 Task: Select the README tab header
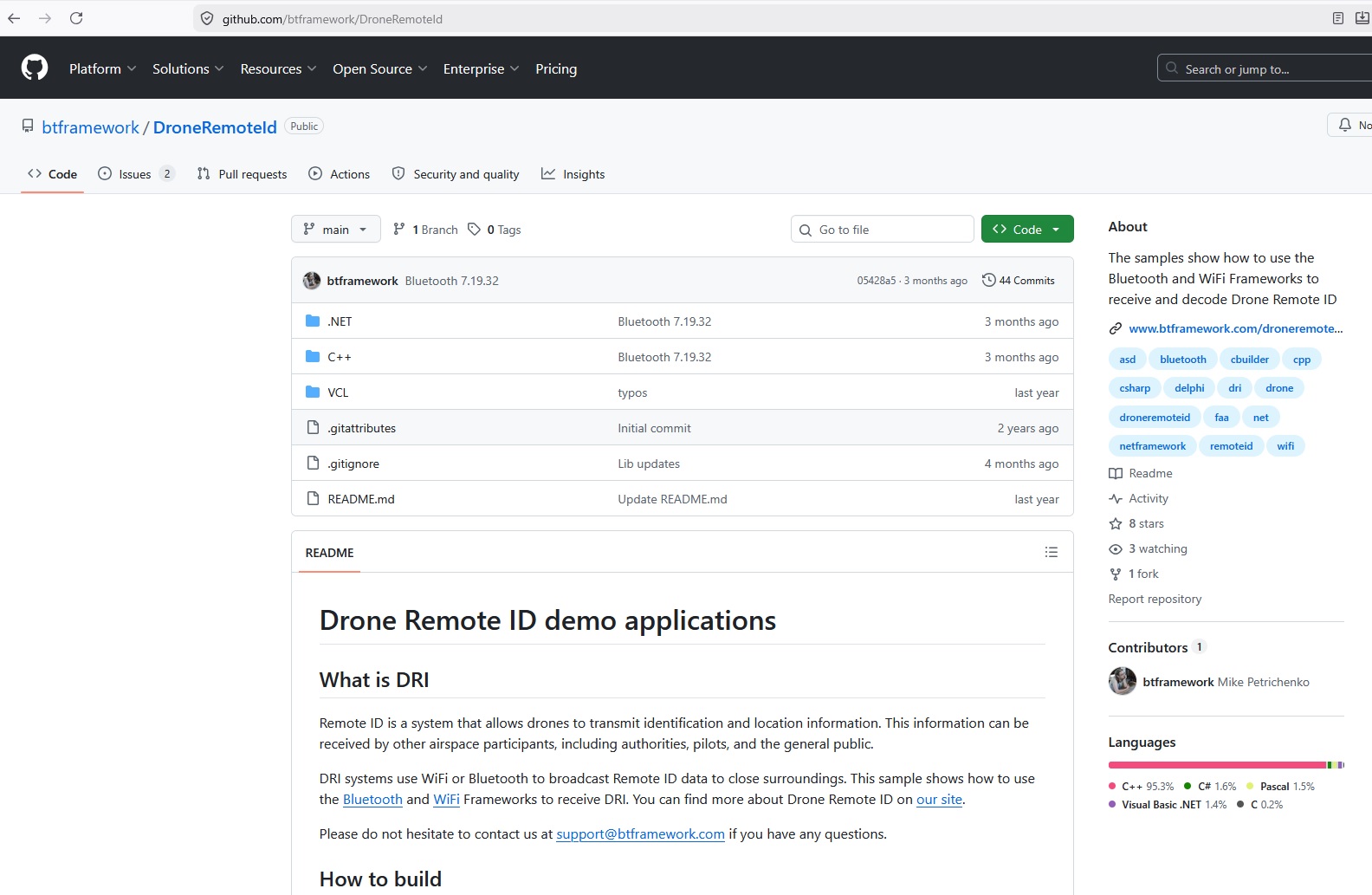329,553
